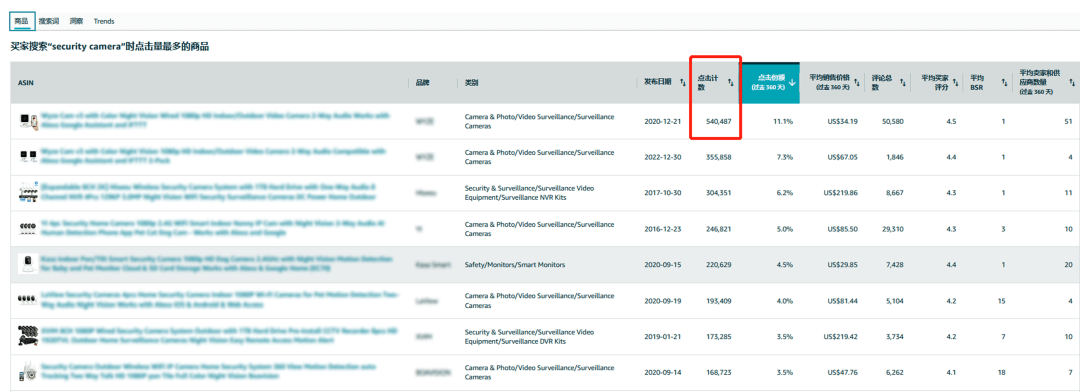Open the product link dated 2017-10-30
The image size is (1080, 392).
pyautogui.click(x=209, y=193)
